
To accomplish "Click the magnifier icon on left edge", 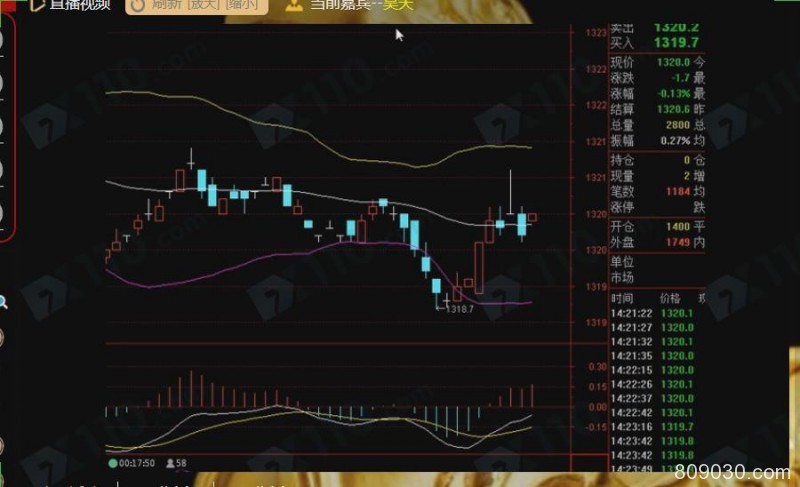I will (x=3, y=302).
